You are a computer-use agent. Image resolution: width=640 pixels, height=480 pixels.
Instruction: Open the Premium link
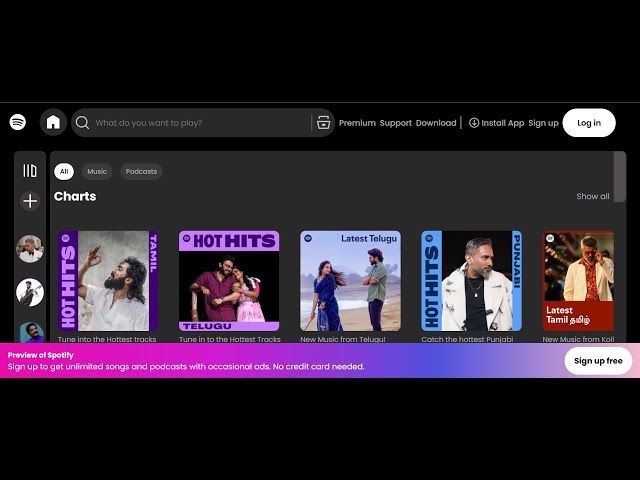coord(357,123)
